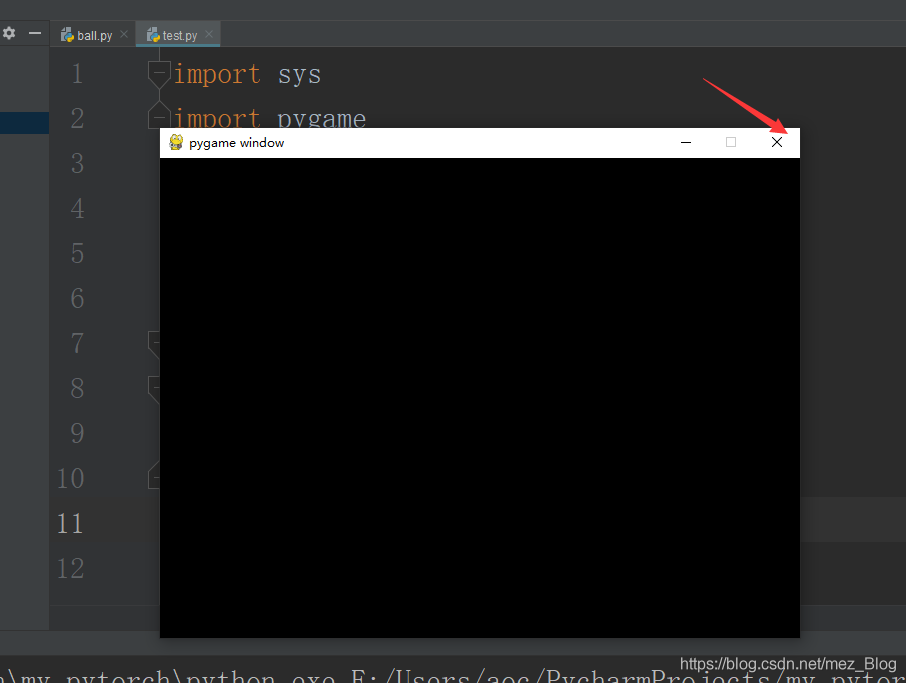Close the test.py editor tab
Viewport: 906px width, 683px height.
209,35
